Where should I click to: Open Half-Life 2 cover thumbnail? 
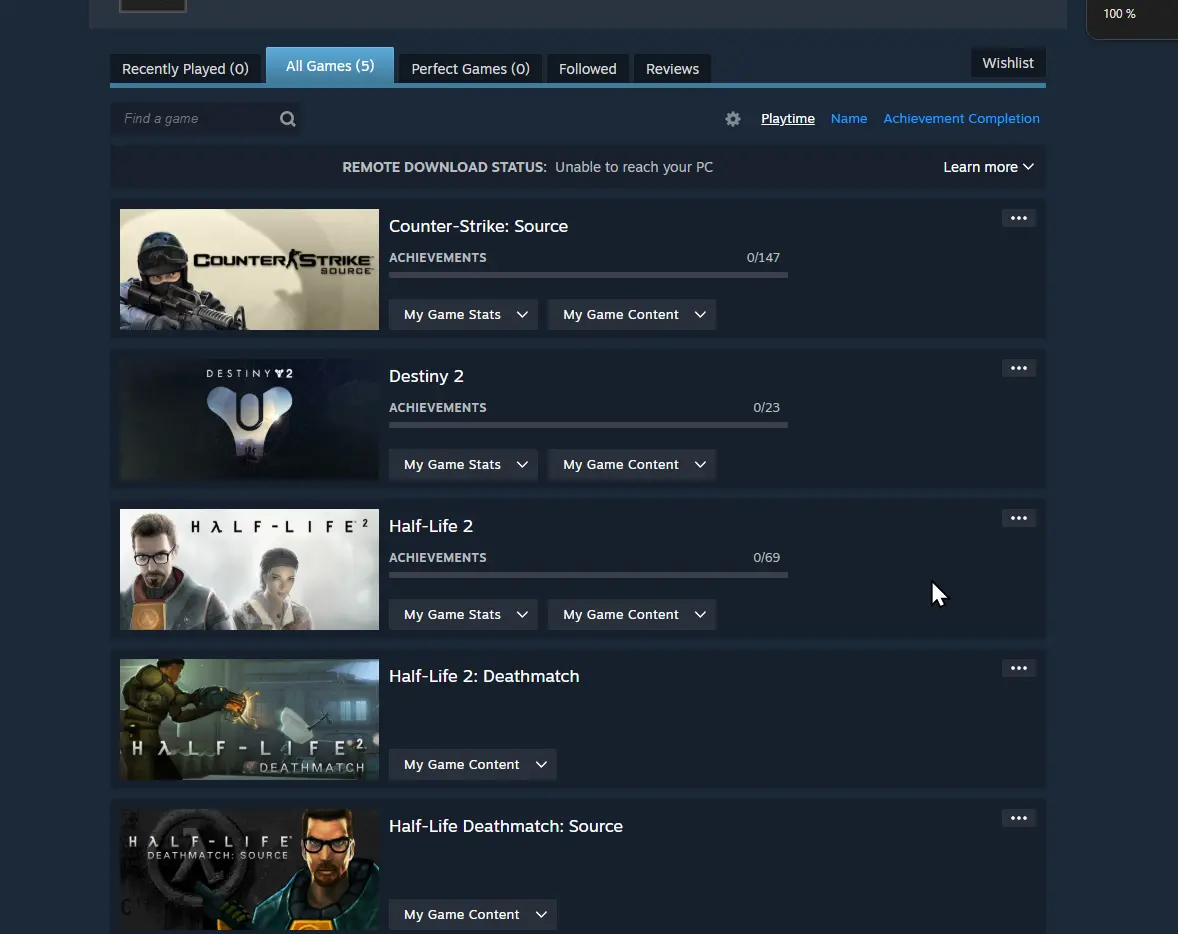[249, 570]
